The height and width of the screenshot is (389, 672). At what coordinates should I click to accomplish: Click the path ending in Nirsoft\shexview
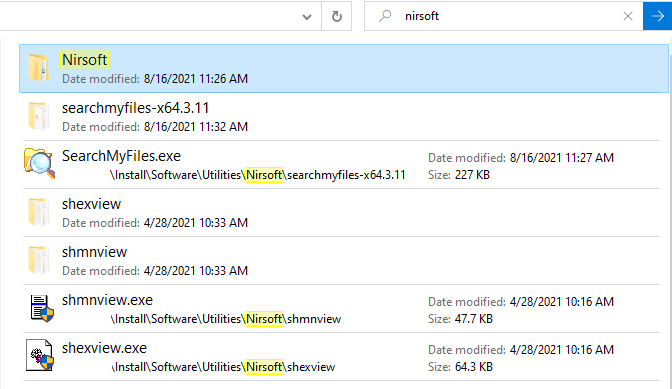pos(224,367)
